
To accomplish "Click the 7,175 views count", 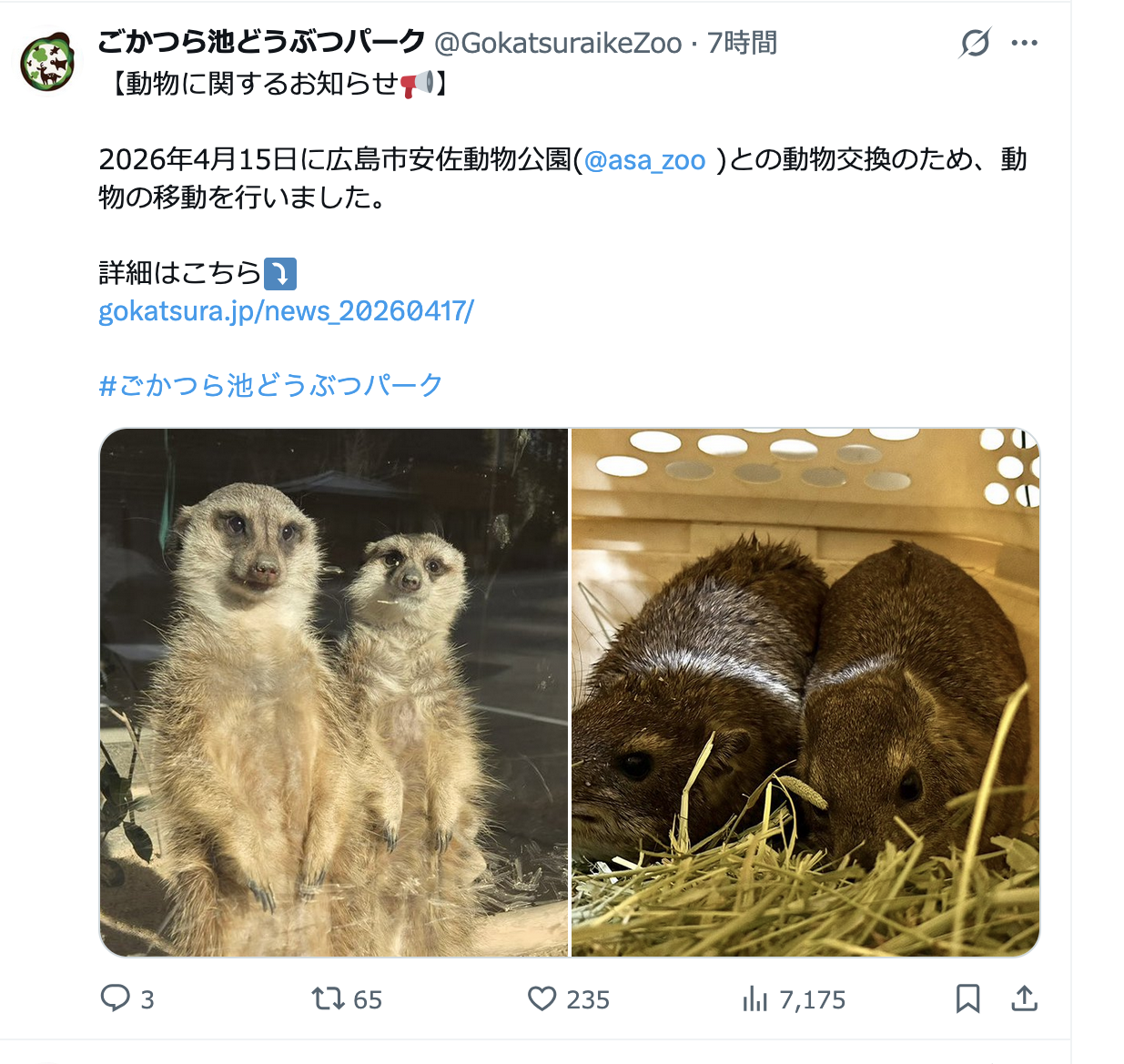I will coord(813,999).
